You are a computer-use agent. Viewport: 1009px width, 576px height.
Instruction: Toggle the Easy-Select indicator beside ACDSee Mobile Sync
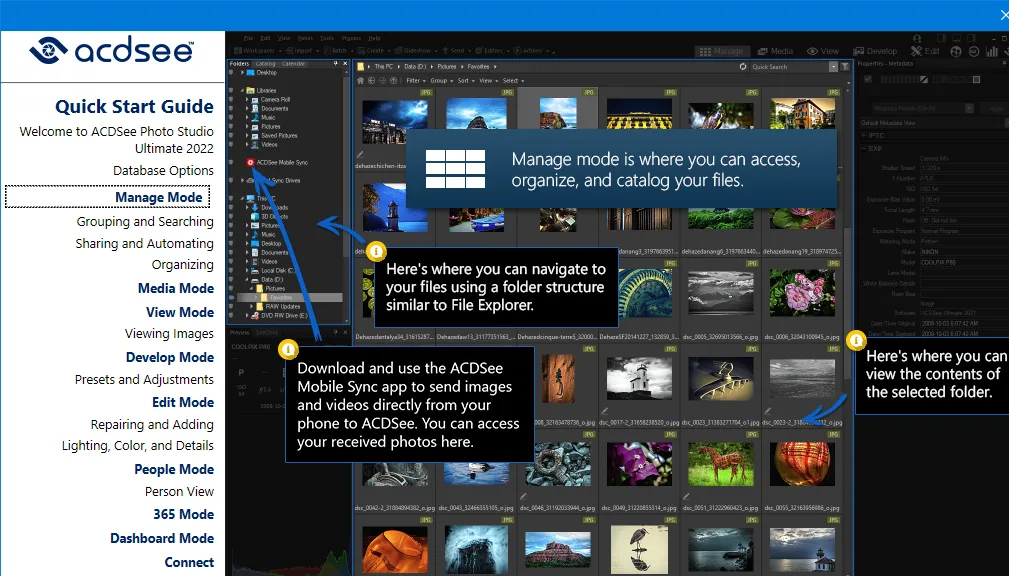231,163
